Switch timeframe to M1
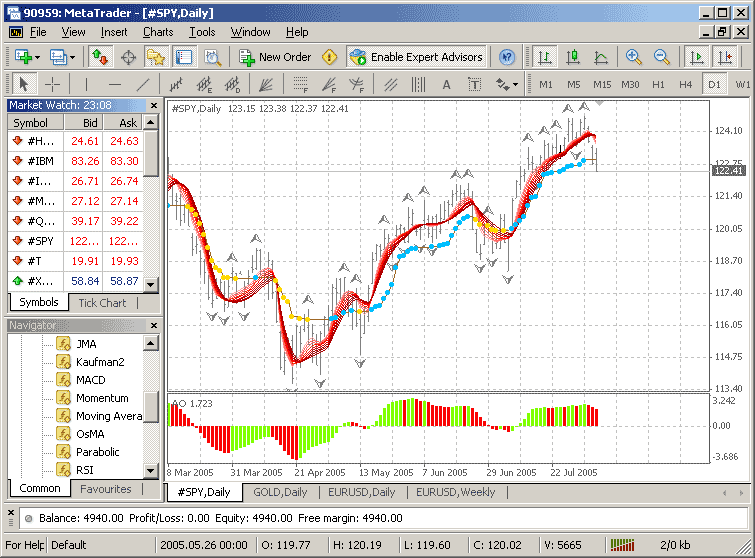This screenshot has height=558, width=755. click(x=546, y=85)
